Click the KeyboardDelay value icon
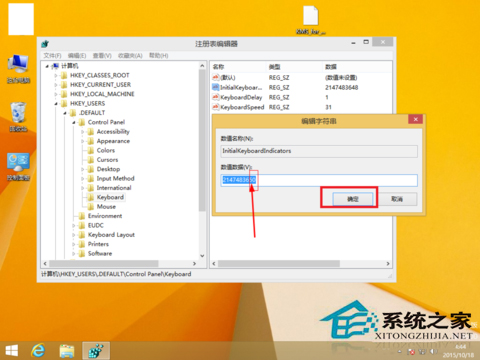The width and height of the screenshot is (480, 360). point(216,97)
